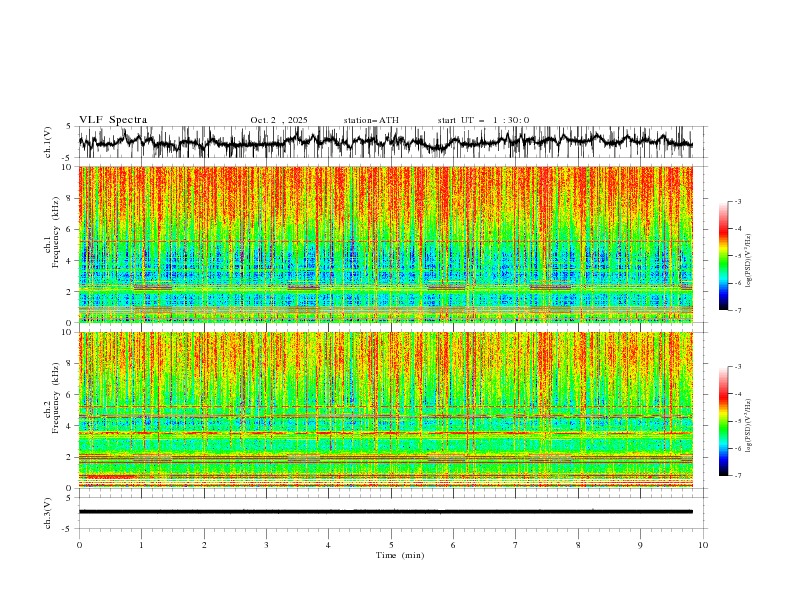Click the ch.1 PSD color scale bar
Viewport: 792px width, 612px height.
(723, 256)
